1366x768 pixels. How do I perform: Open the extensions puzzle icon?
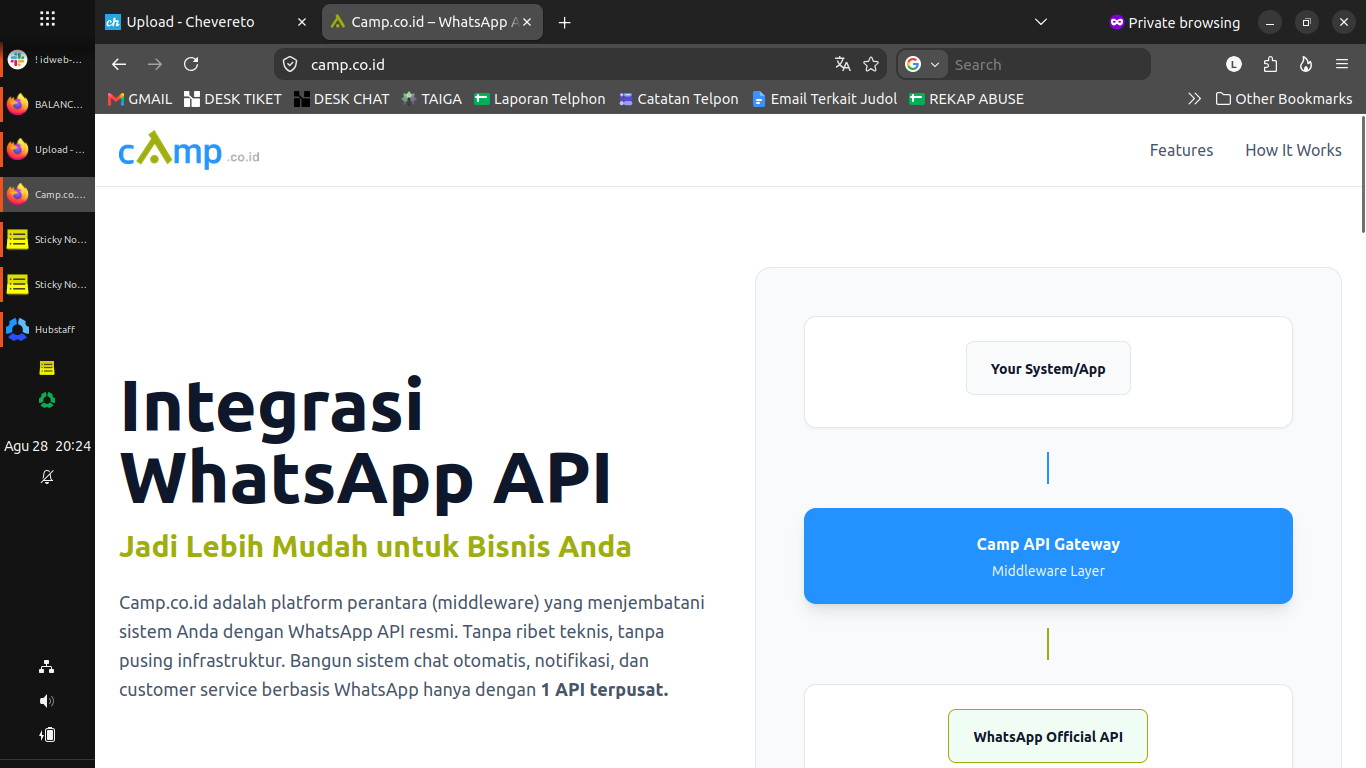tap(1270, 64)
